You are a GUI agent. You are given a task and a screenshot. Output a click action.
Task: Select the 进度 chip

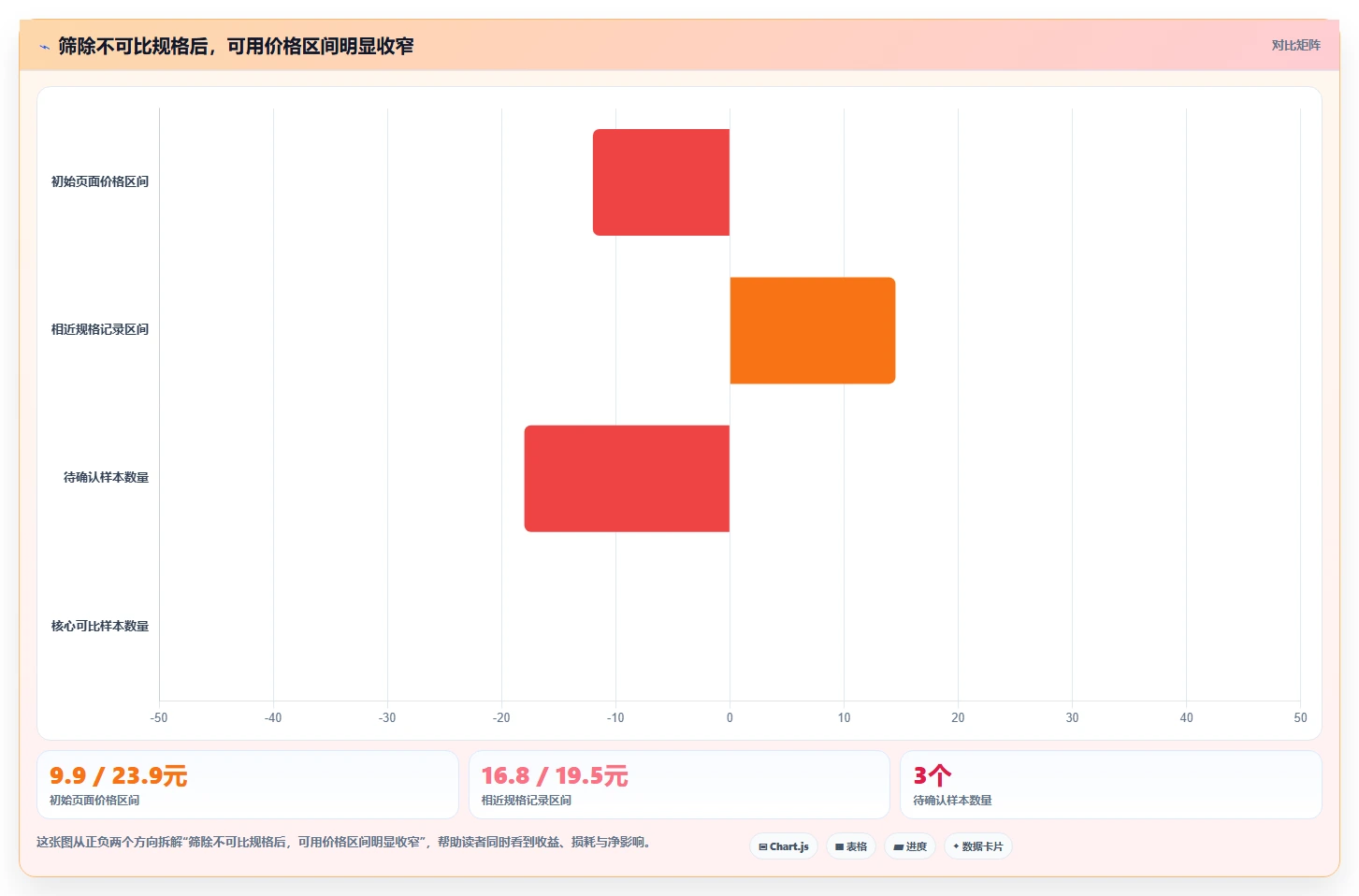click(910, 846)
